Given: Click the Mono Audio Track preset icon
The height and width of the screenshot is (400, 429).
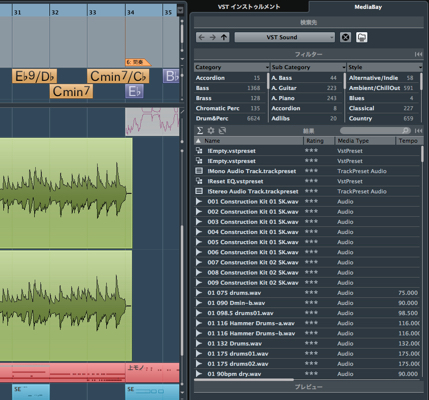Looking at the screenshot, I should tap(199, 171).
